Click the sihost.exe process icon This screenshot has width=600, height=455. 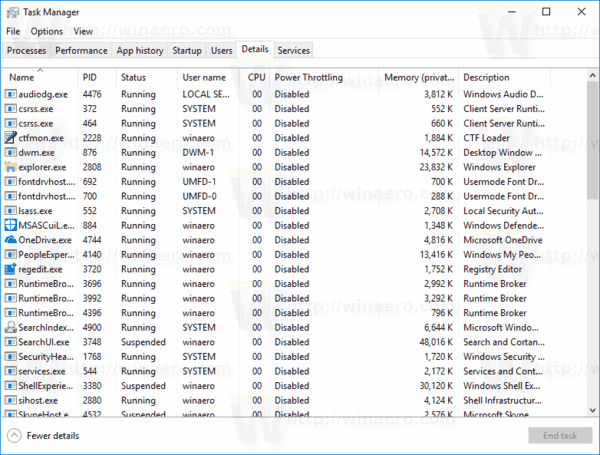click(x=11, y=400)
